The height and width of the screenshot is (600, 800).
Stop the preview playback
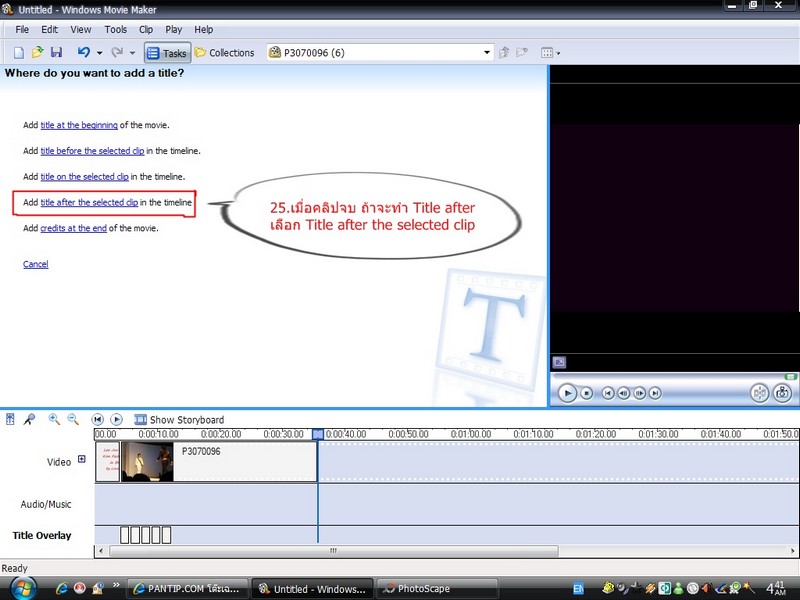pos(587,393)
